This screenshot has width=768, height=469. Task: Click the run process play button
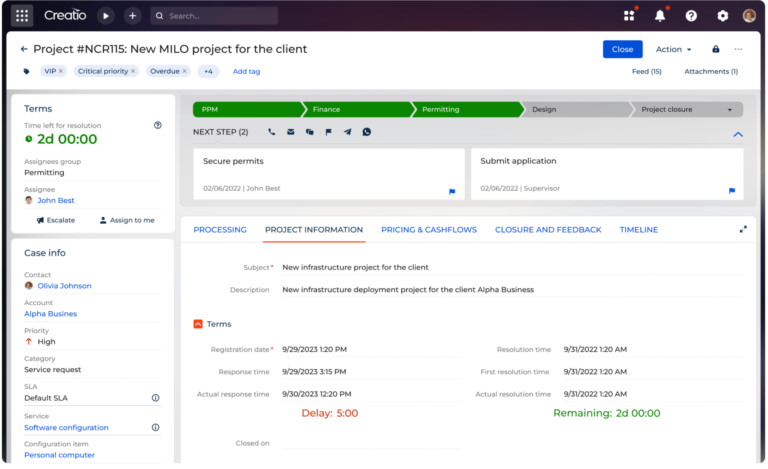click(x=105, y=16)
